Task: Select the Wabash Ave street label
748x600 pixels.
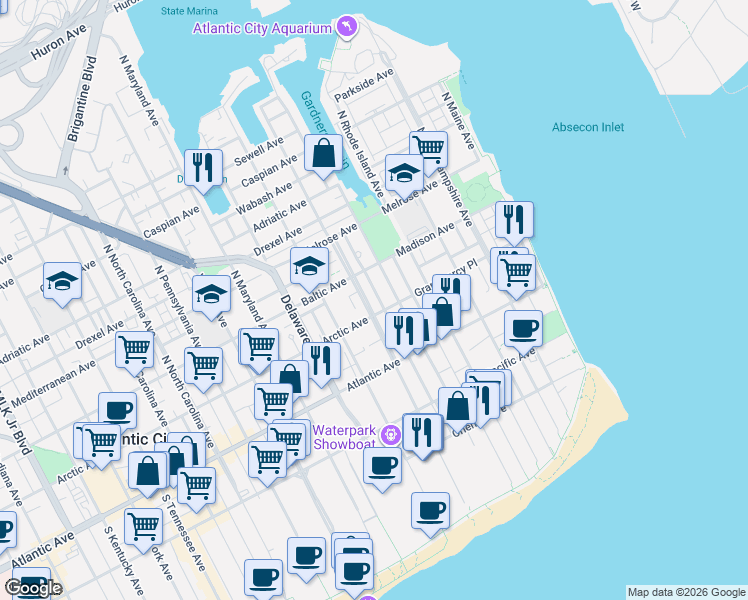Action: point(263,199)
